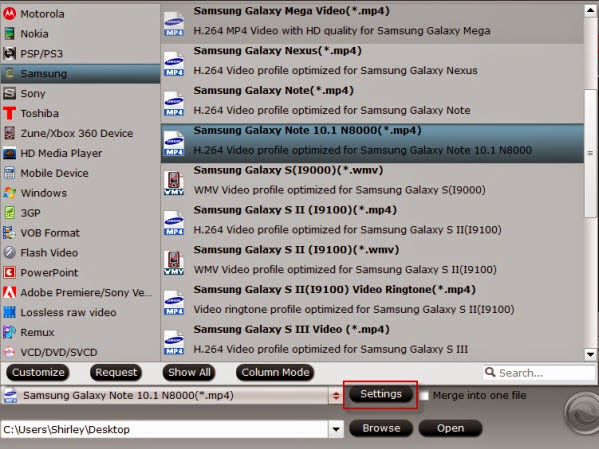Image resolution: width=599 pixels, height=449 pixels.
Task: Click the Request button
Action: pos(116,372)
